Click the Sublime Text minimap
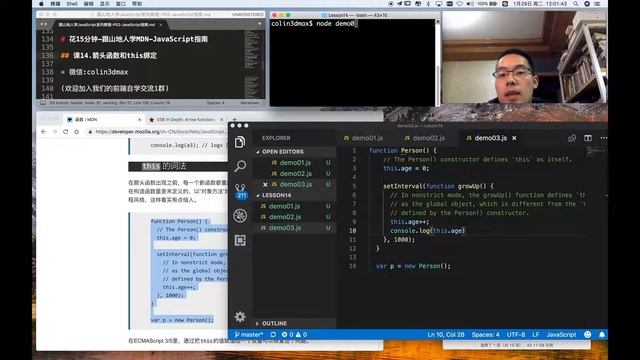Viewport: 640px width, 360px height. tap(251, 63)
